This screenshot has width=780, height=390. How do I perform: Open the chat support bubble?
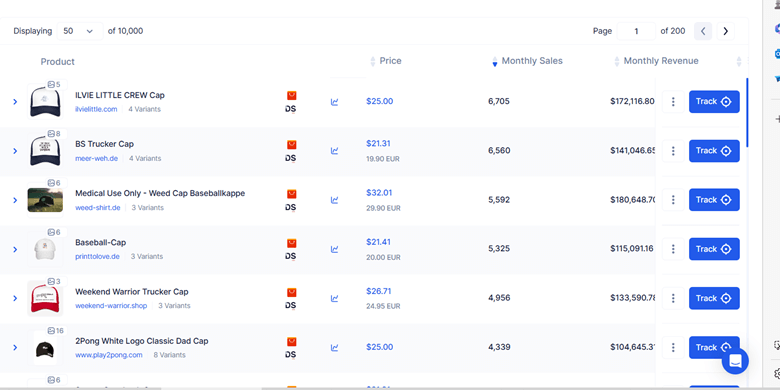pos(735,361)
